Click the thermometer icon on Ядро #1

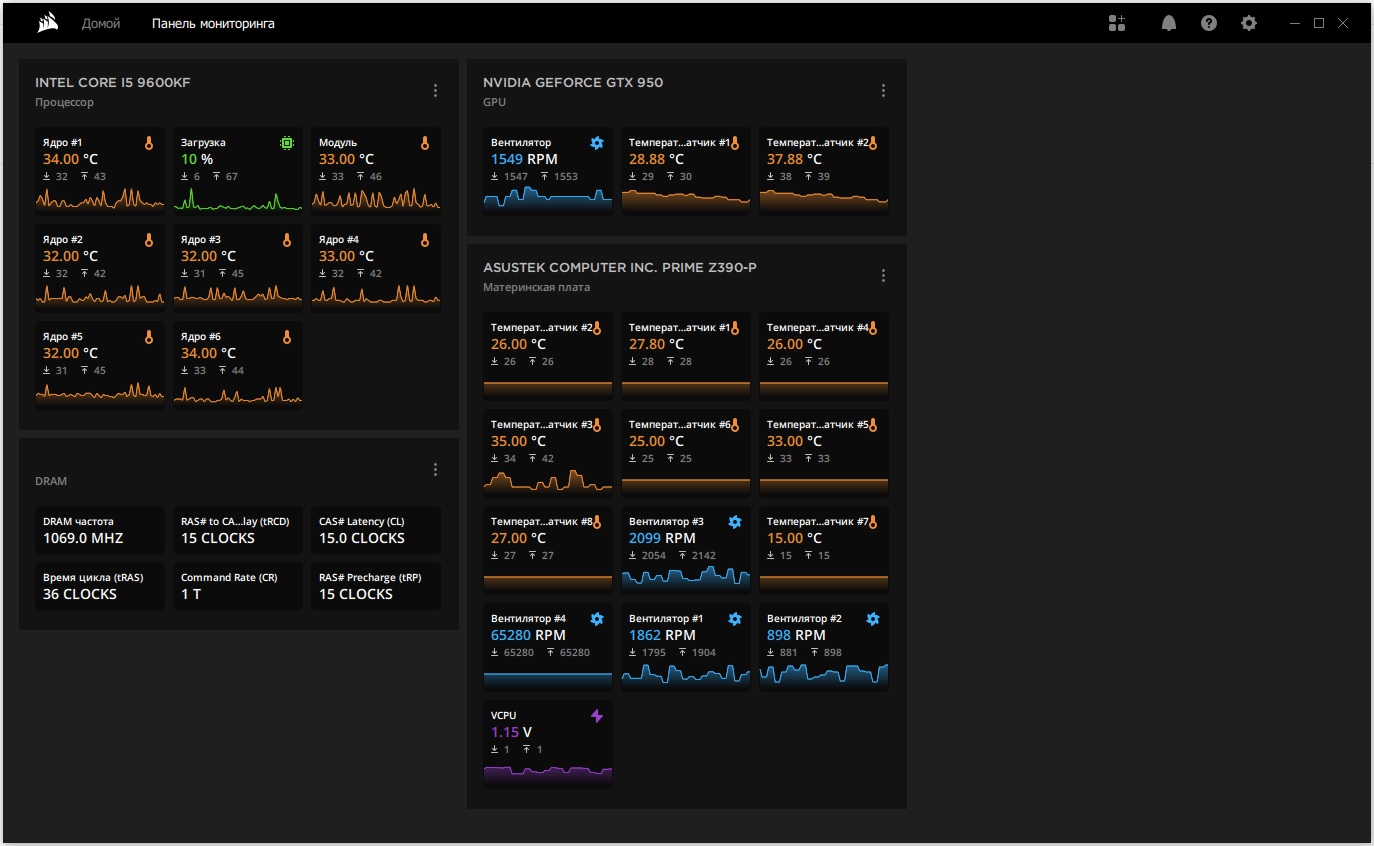pyautogui.click(x=149, y=143)
